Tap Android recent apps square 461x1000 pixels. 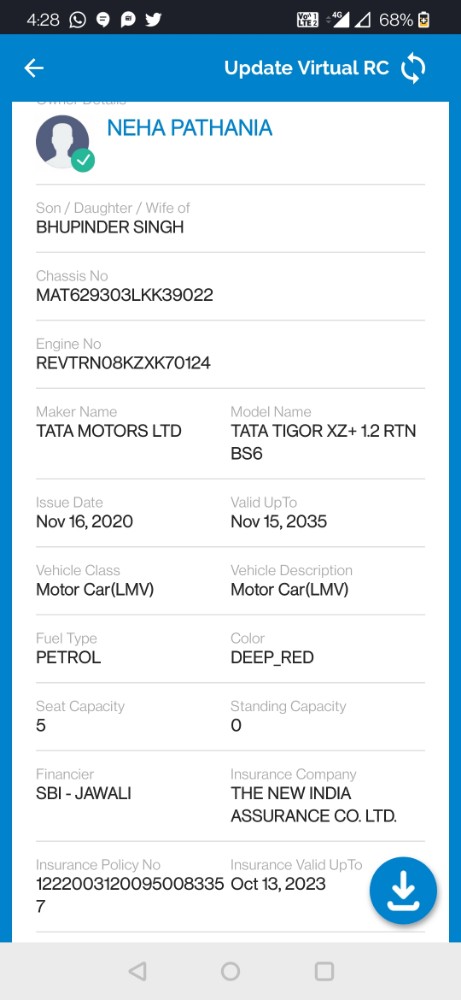pos(324,971)
